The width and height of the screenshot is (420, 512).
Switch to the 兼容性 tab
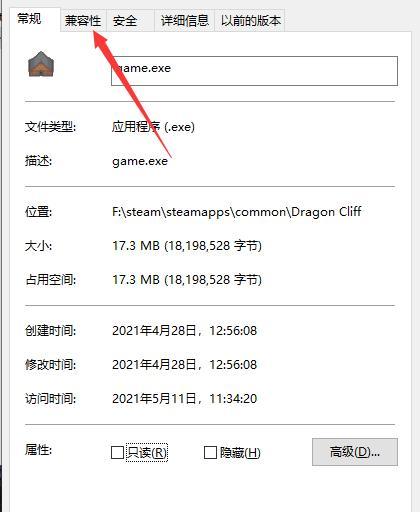tap(83, 21)
